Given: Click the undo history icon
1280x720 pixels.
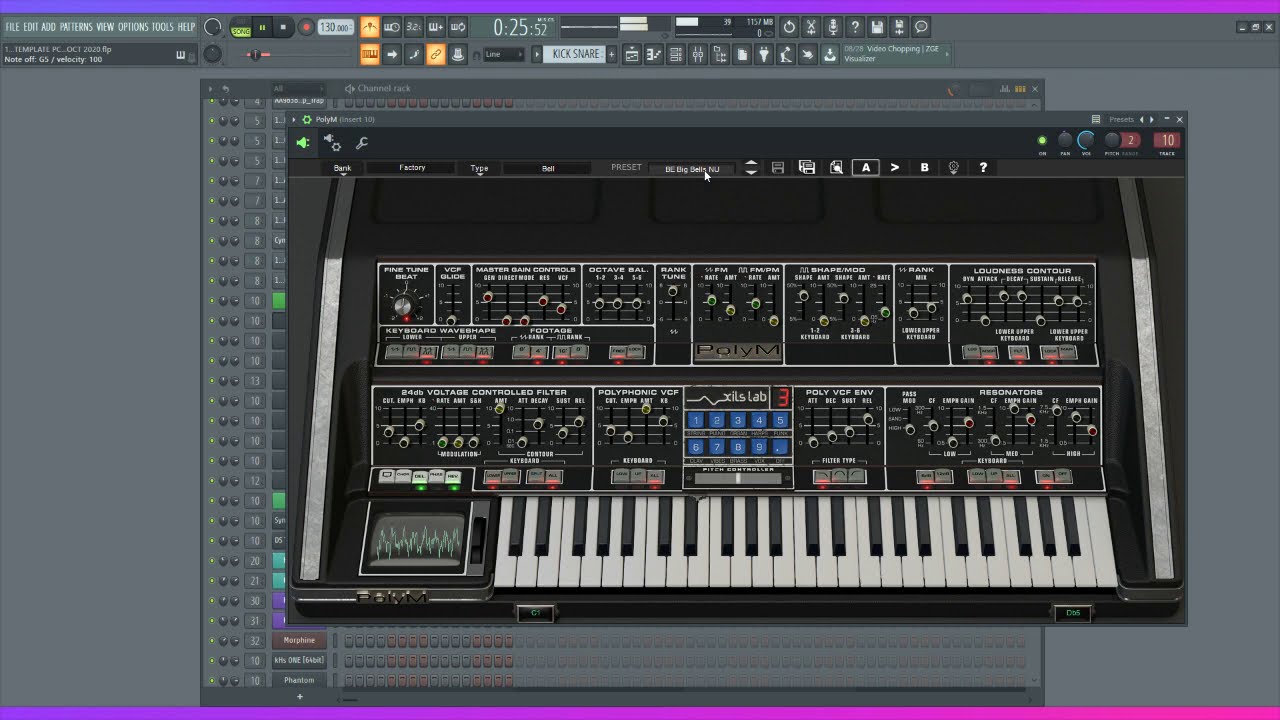Looking at the screenshot, I should (789, 27).
